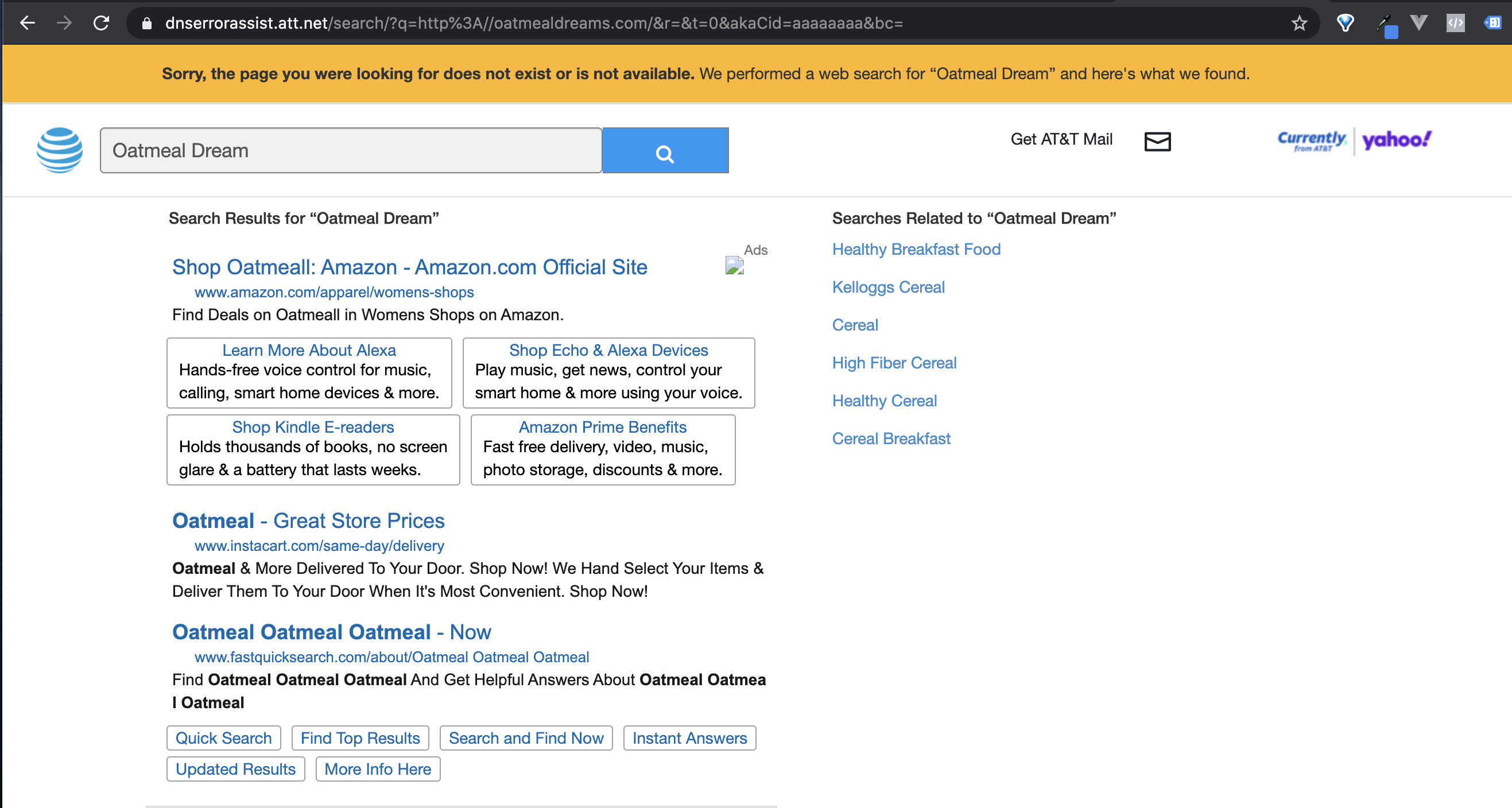
Task: Open the code brackets extension icon
Action: pos(1455,23)
